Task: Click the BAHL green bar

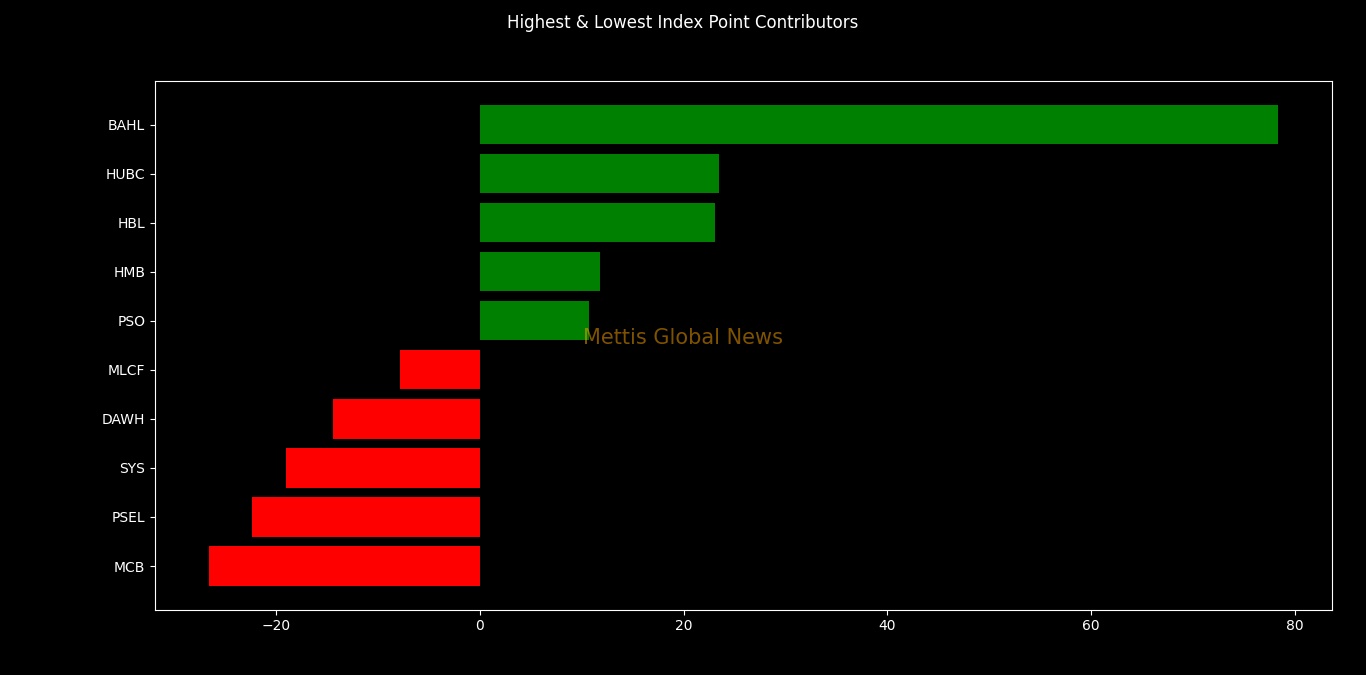Action: (879, 125)
